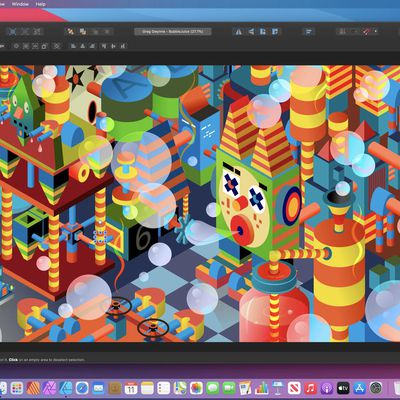Click the Flip Vertical toolbar icon
Image resolution: width=400 pixels, height=400 pixels.
click(x=251, y=32)
